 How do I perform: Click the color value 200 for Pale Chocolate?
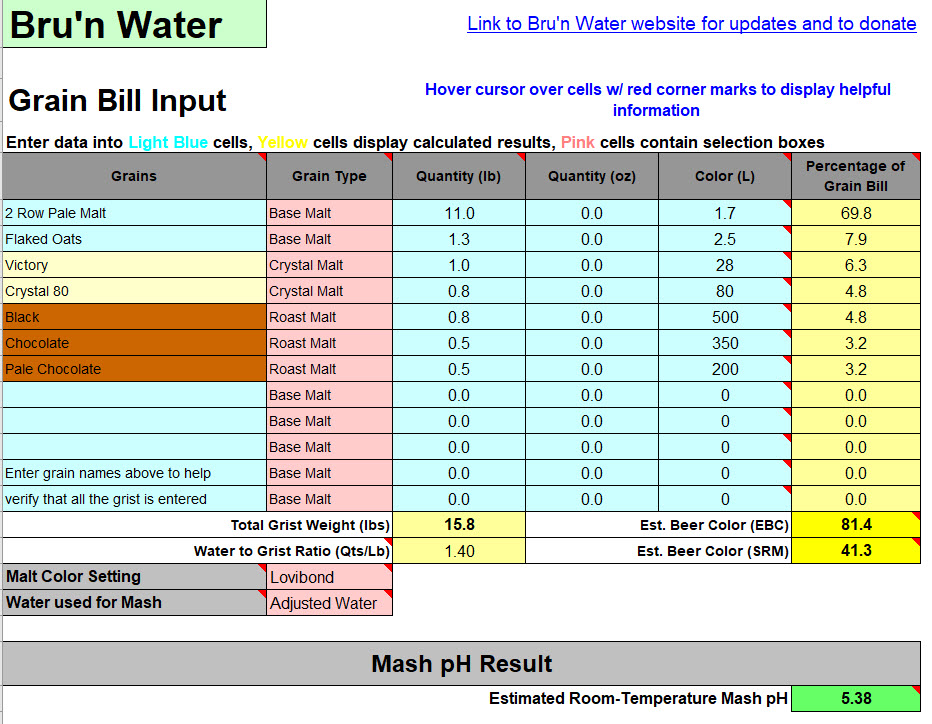pos(725,369)
